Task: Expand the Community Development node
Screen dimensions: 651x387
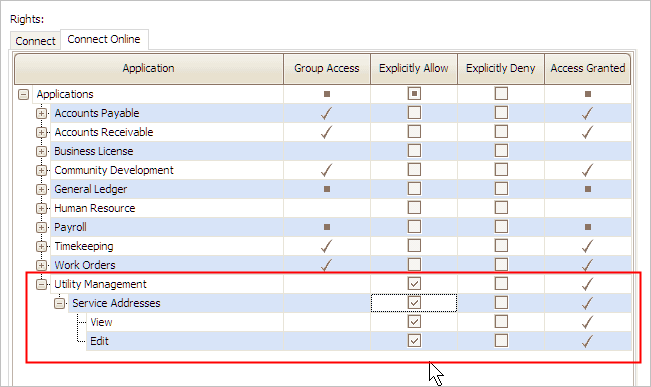Action: pos(41,170)
